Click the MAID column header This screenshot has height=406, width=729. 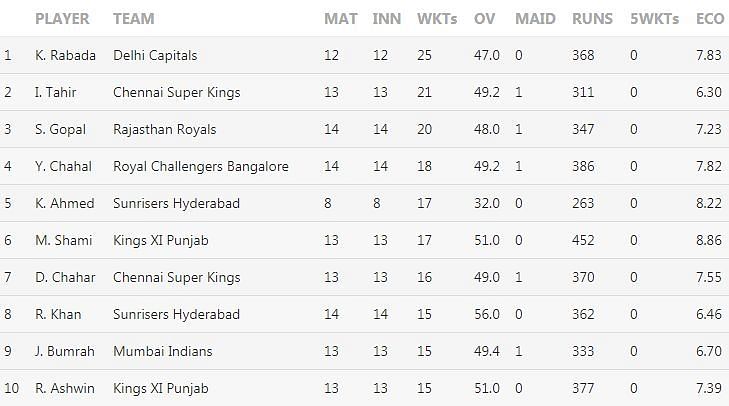(x=535, y=19)
